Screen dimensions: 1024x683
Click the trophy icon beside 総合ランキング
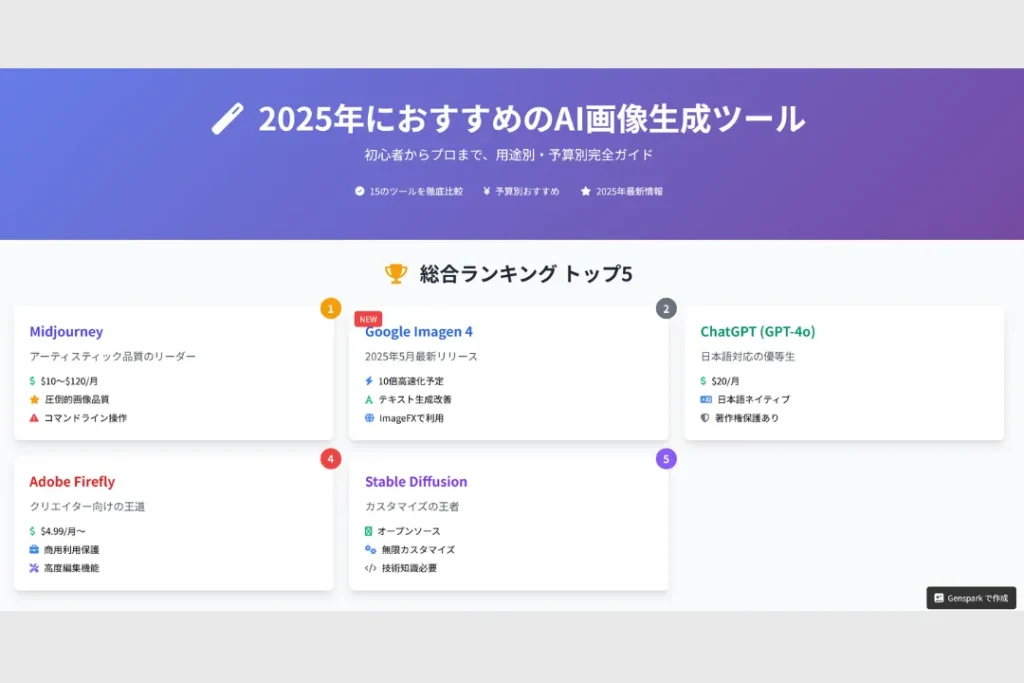point(396,274)
